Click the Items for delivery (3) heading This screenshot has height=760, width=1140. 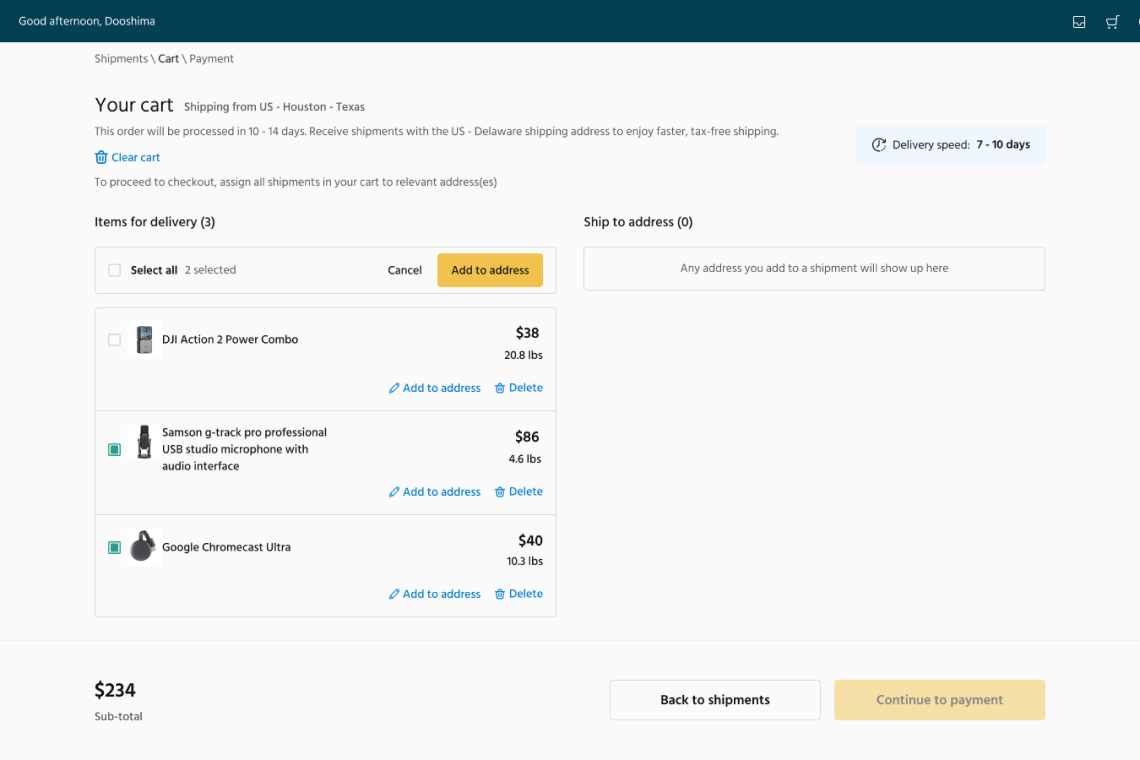[x=155, y=222]
